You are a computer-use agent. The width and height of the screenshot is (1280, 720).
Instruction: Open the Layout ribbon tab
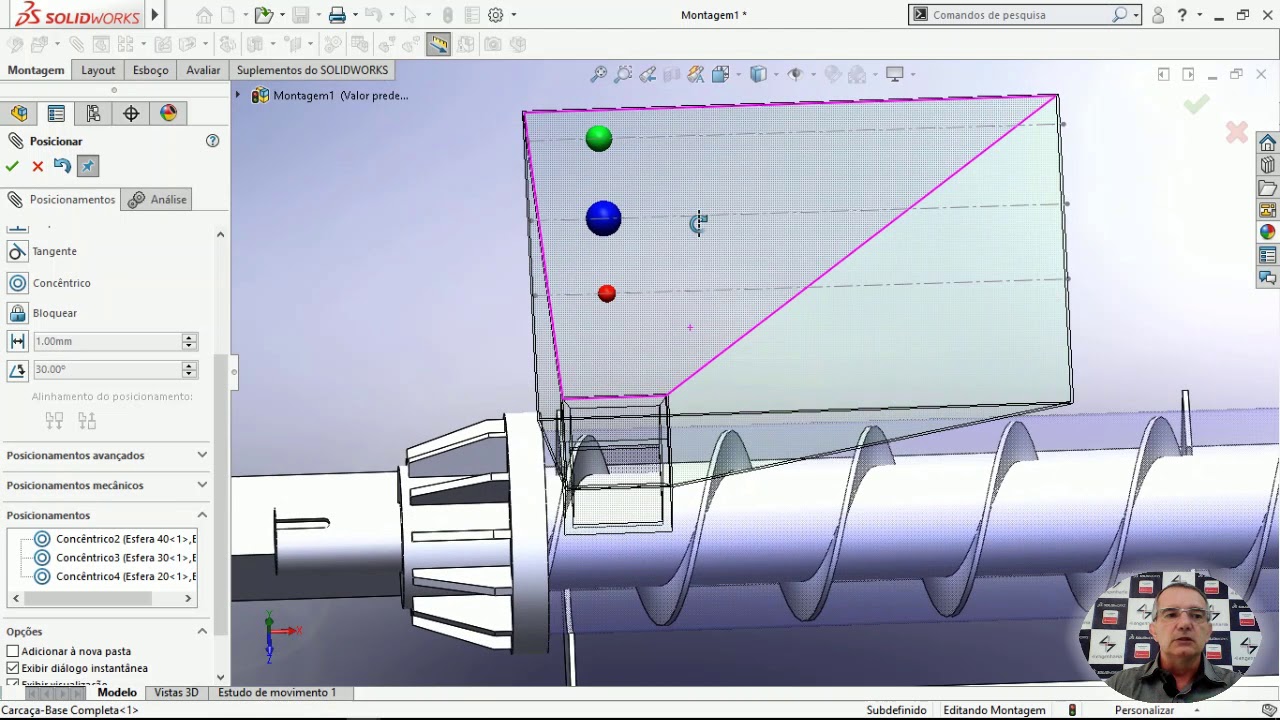[98, 70]
